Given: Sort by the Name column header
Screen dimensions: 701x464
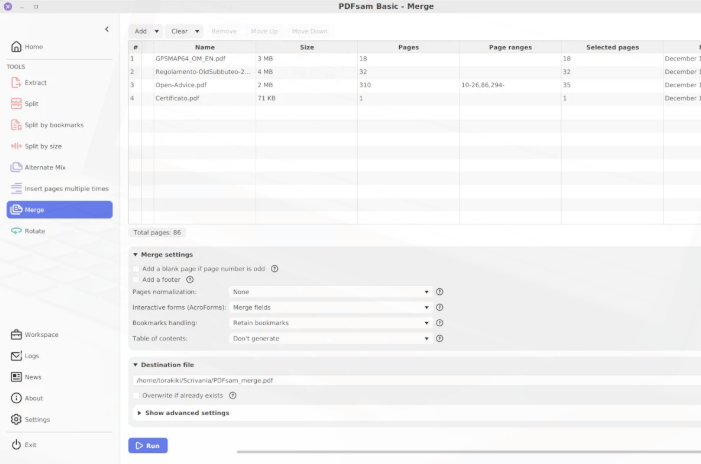Looking at the screenshot, I should tap(205, 47).
